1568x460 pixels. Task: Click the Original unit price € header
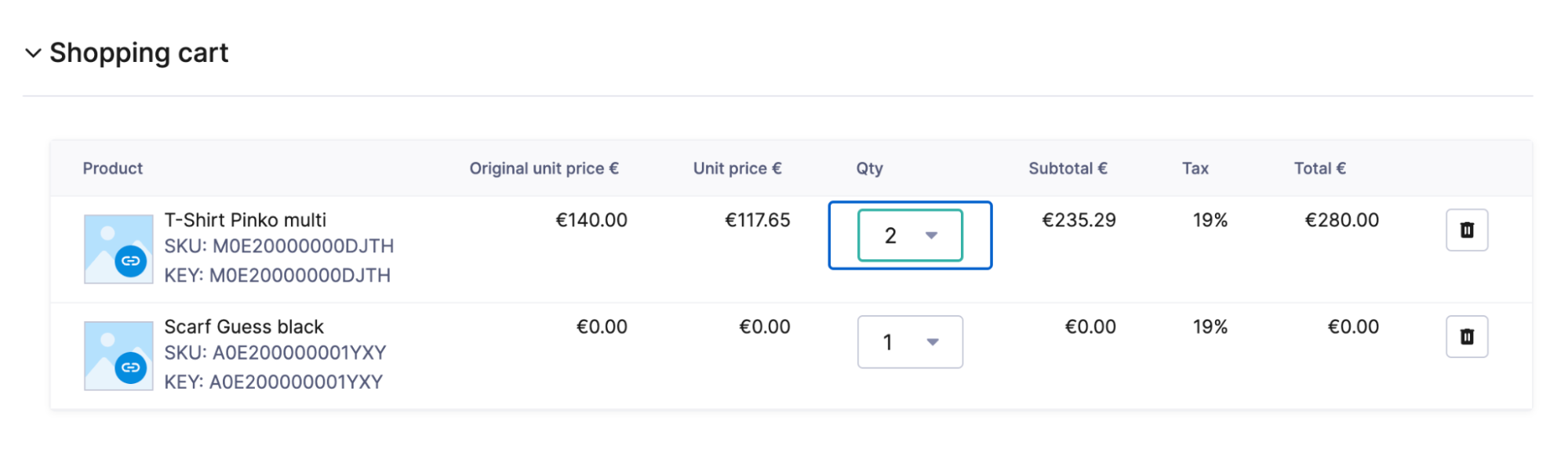544,168
